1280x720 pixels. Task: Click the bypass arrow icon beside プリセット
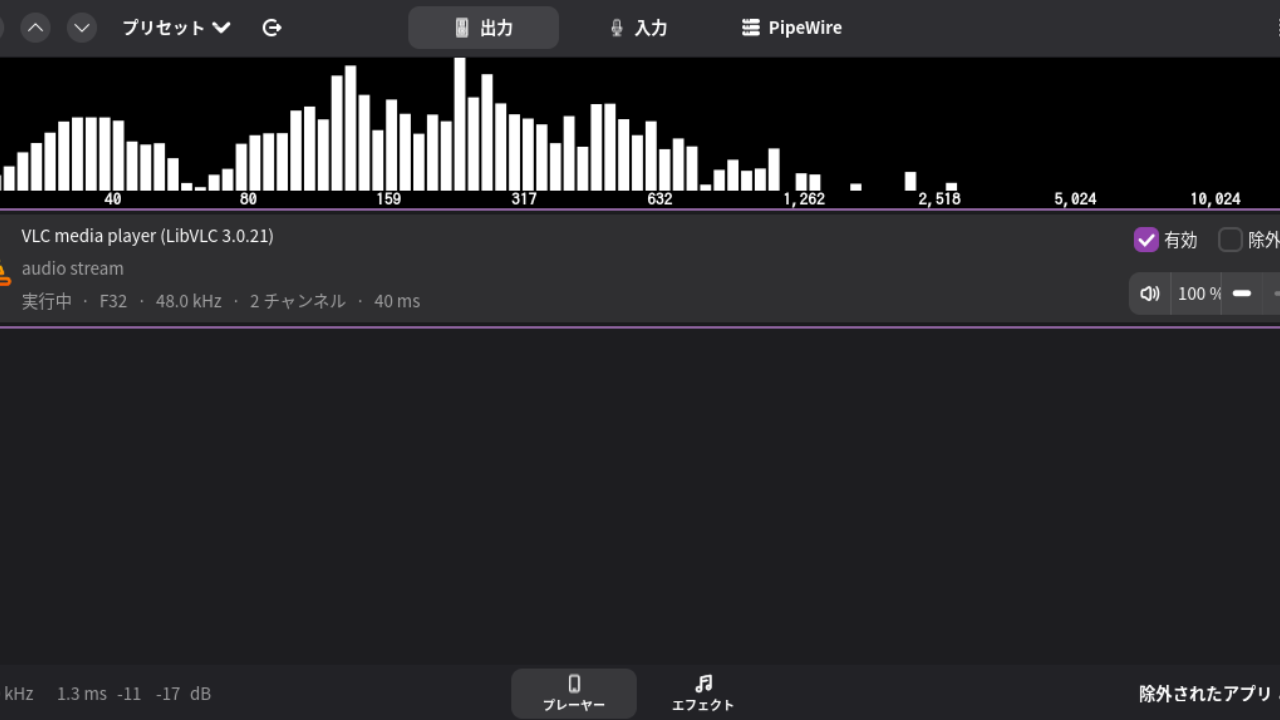tap(272, 28)
